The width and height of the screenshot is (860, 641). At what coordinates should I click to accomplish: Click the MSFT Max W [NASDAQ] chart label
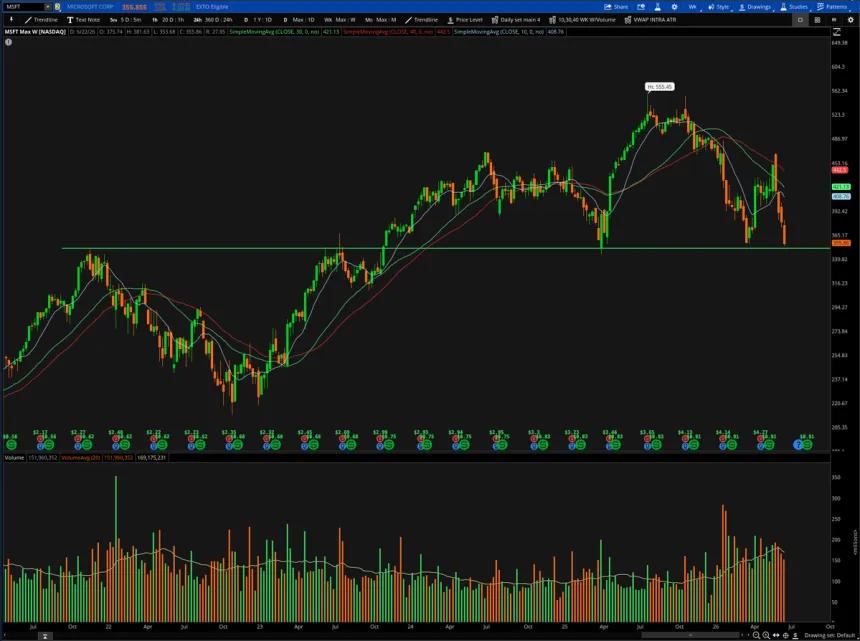pyautogui.click(x=35, y=32)
